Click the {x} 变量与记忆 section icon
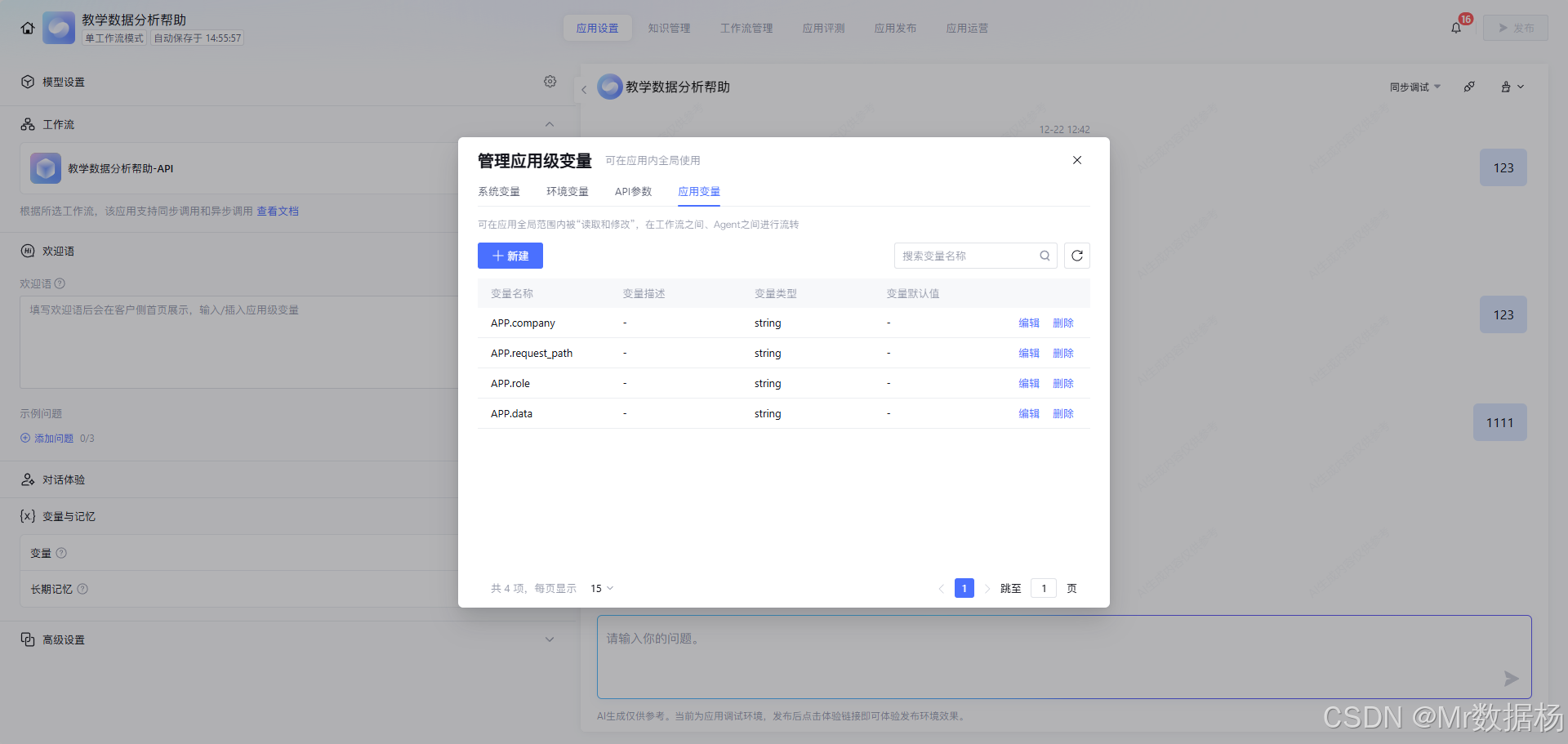 27,516
